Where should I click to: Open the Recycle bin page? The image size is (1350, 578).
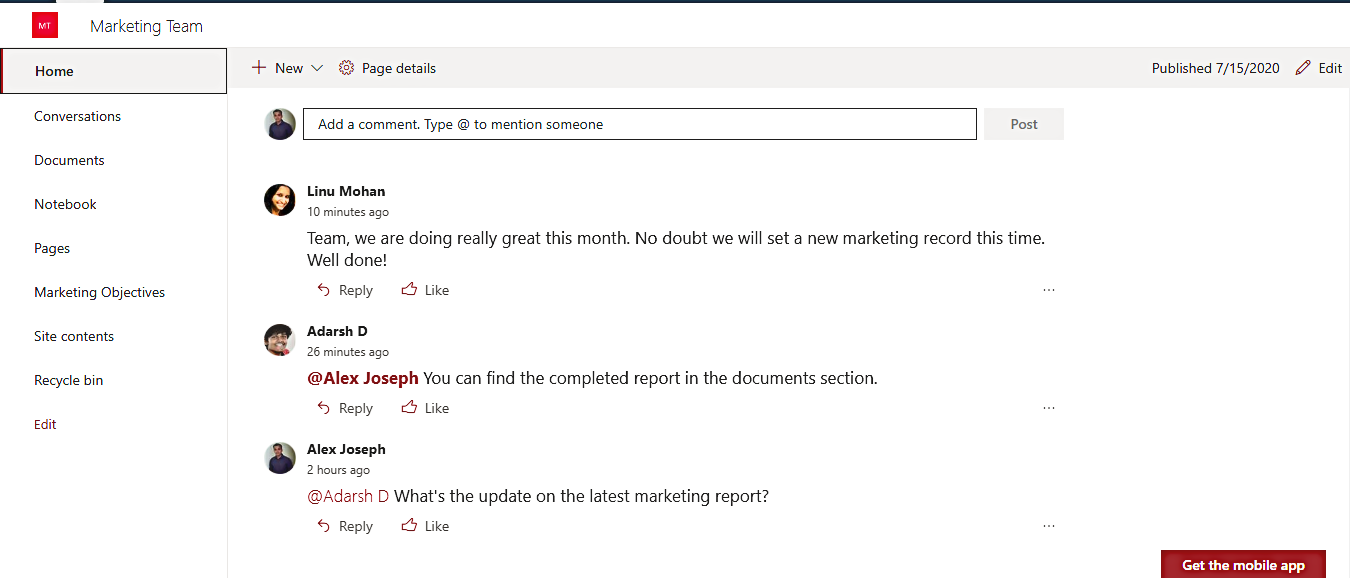click(68, 380)
